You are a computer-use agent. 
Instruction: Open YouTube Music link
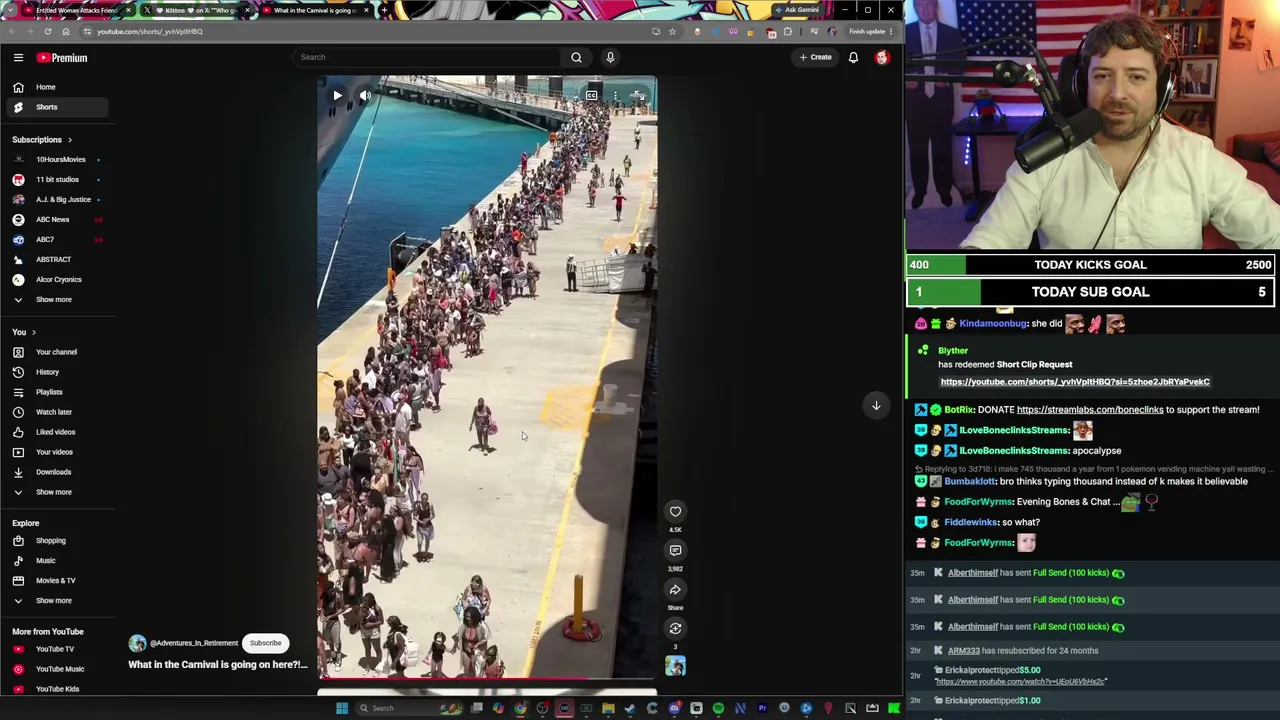coord(58,669)
